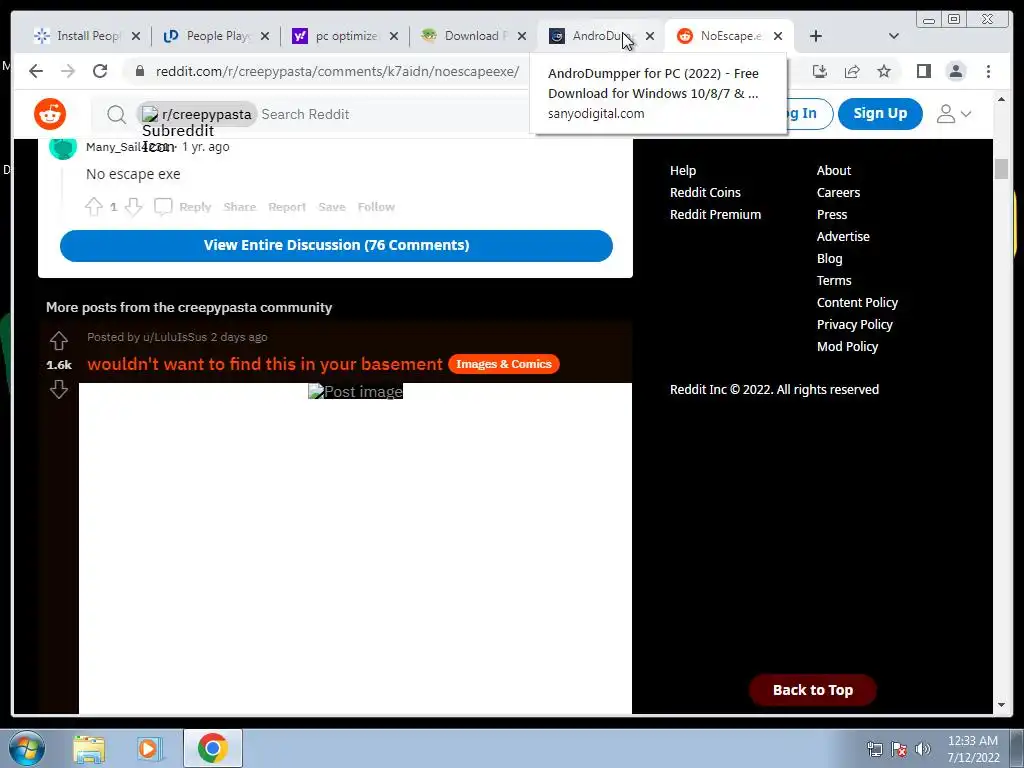Click the Share link under comment
This screenshot has height=768, width=1024.
[240, 207]
